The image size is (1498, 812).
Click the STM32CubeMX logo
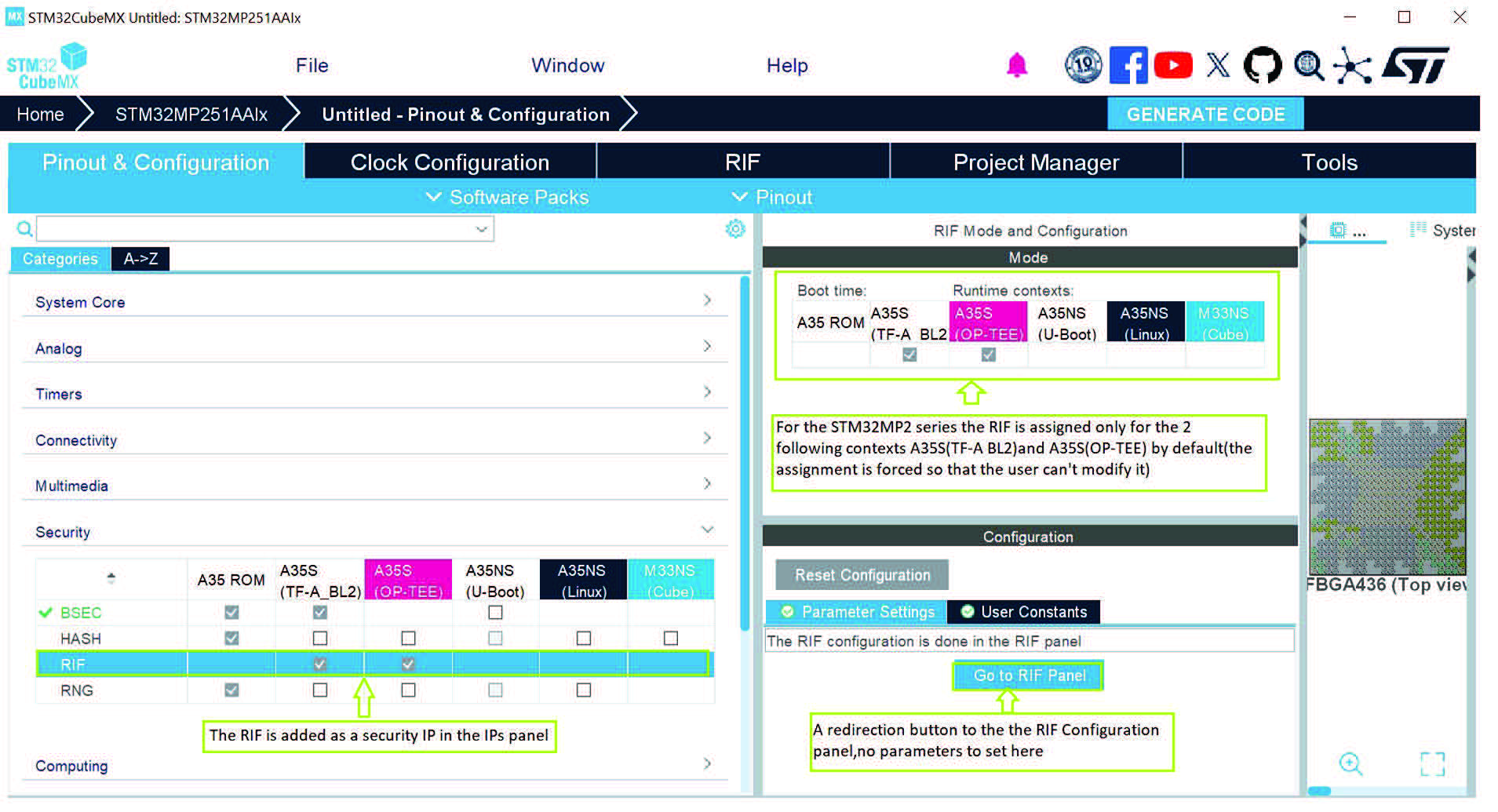[46, 67]
